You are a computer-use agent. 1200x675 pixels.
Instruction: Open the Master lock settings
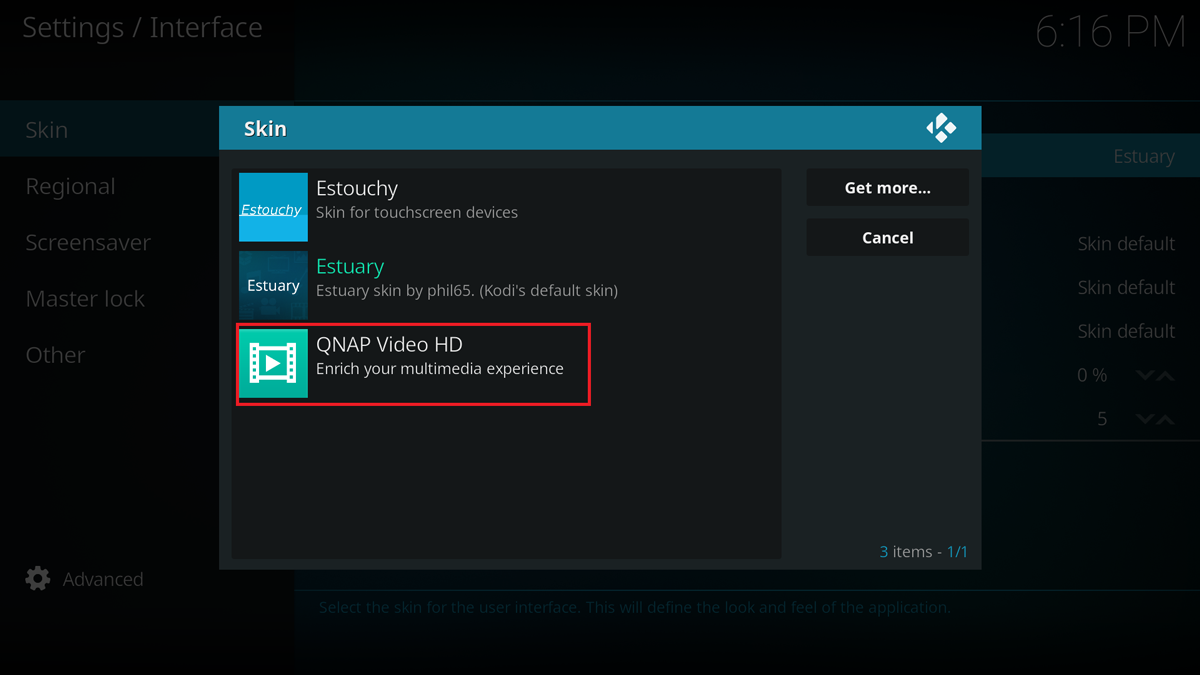[86, 298]
